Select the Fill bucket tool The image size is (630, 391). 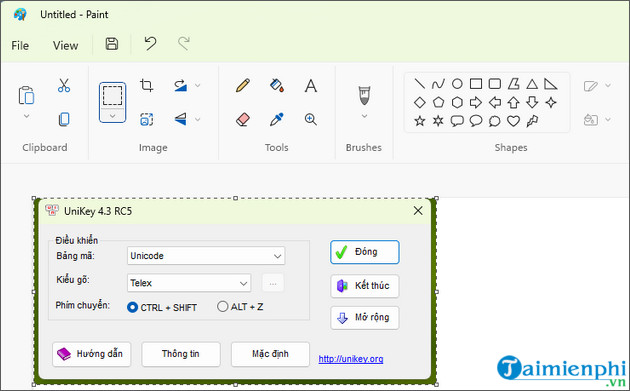[277, 85]
